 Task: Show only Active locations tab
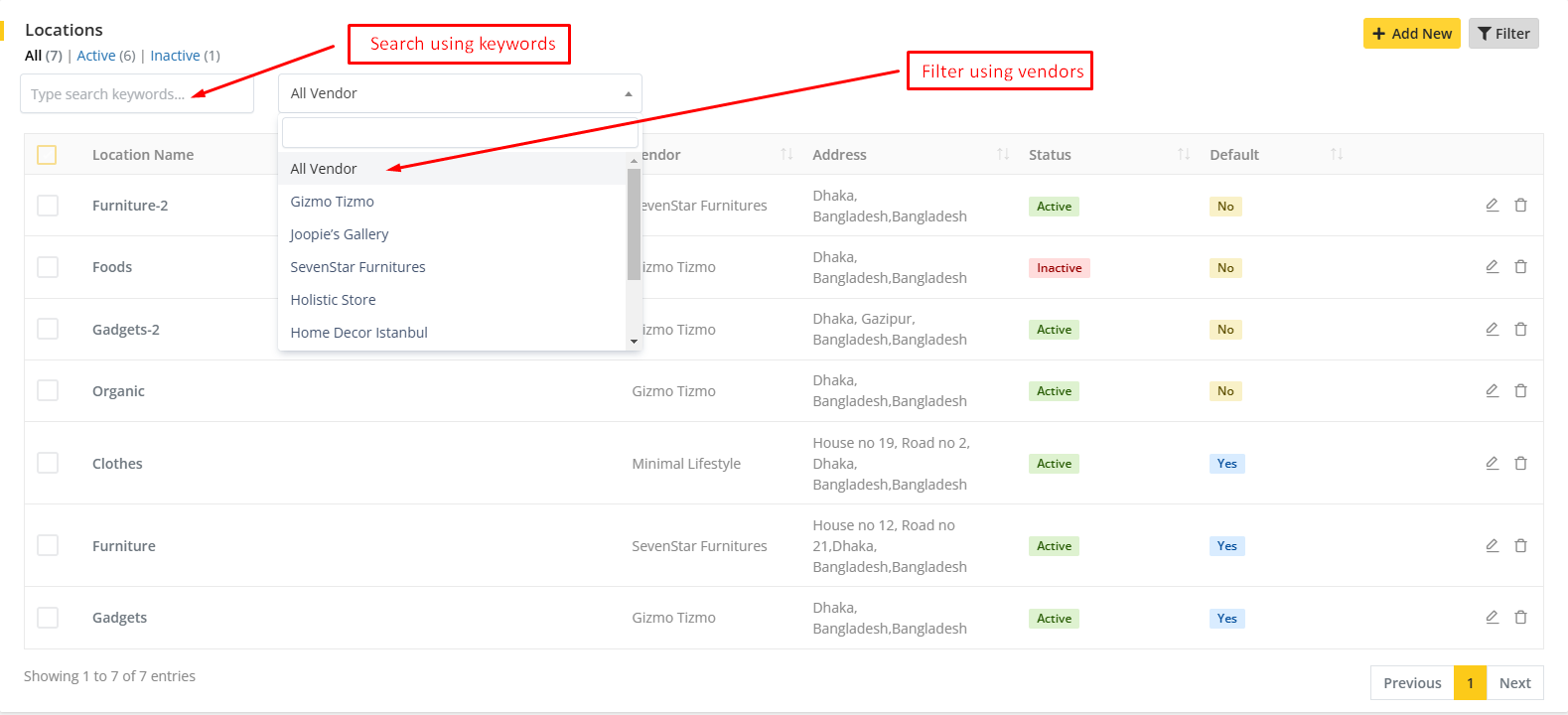click(96, 56)
